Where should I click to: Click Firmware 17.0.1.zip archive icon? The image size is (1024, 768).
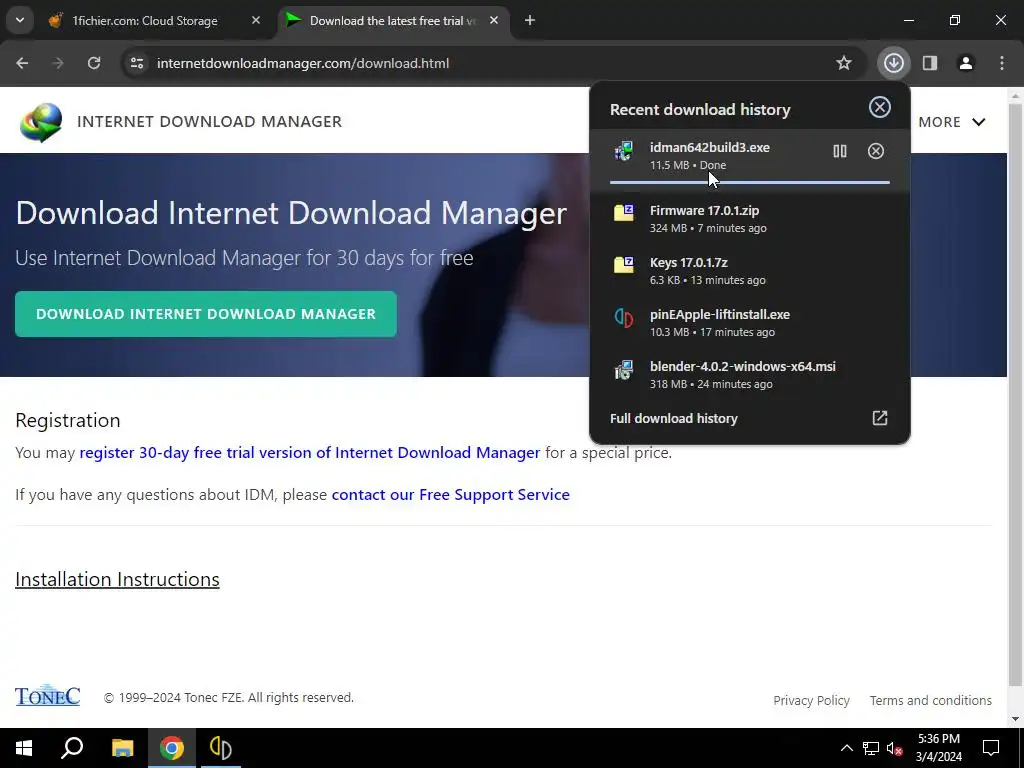click(624, 212)
